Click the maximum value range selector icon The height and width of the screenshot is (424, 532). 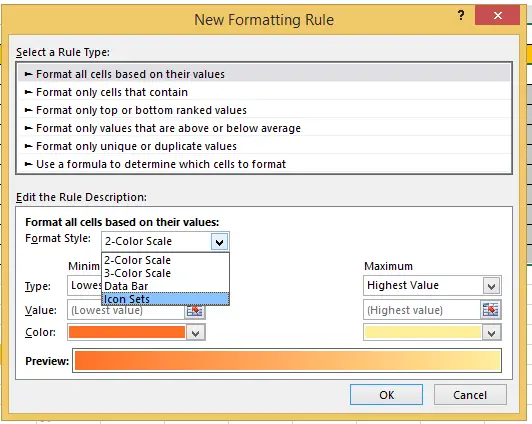point(491,310)
